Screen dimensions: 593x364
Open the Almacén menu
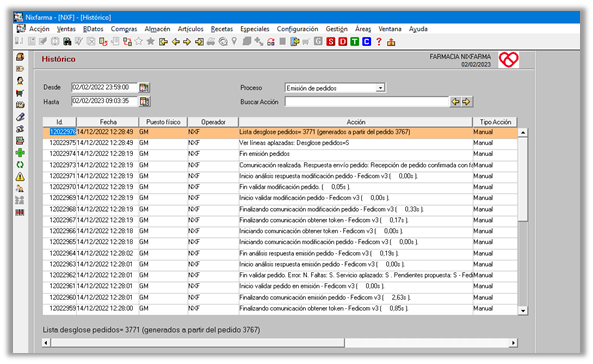(157, 29)
